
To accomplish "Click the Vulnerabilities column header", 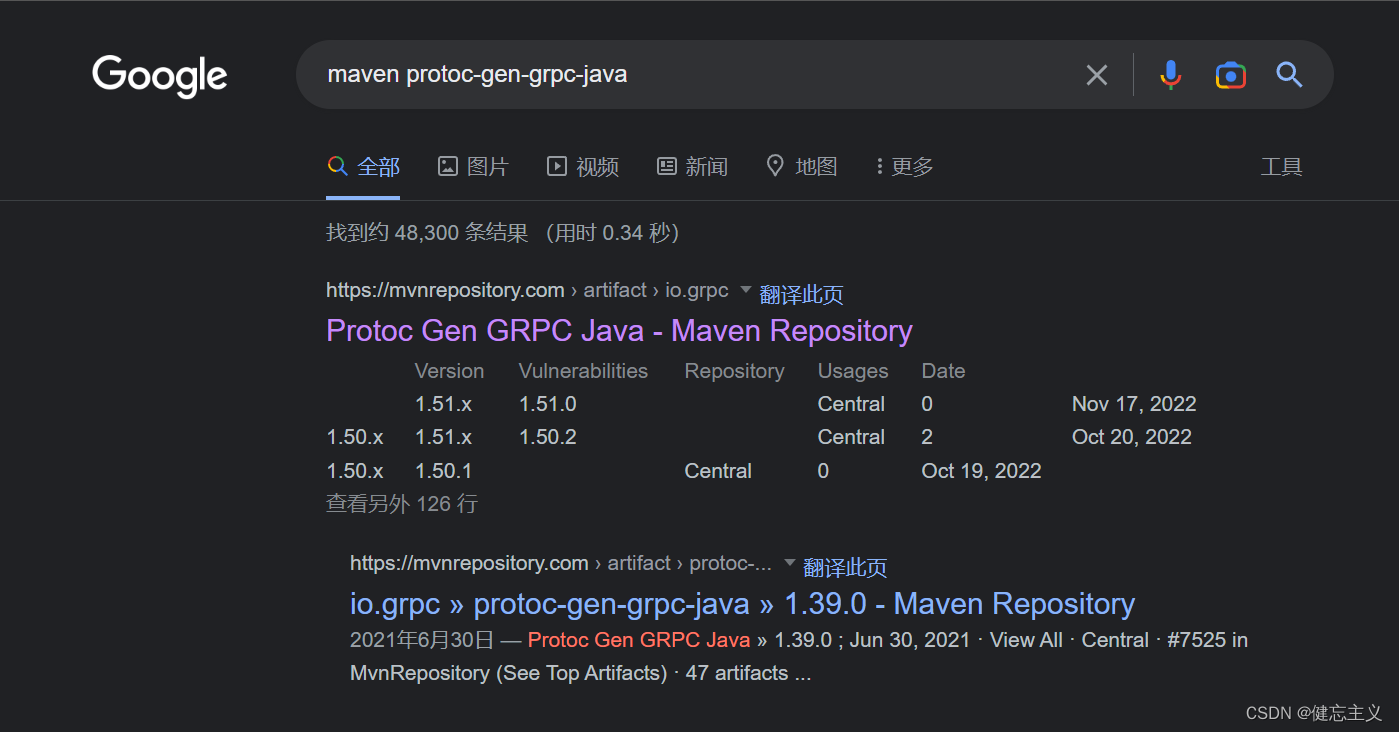I will coord(583,371).
